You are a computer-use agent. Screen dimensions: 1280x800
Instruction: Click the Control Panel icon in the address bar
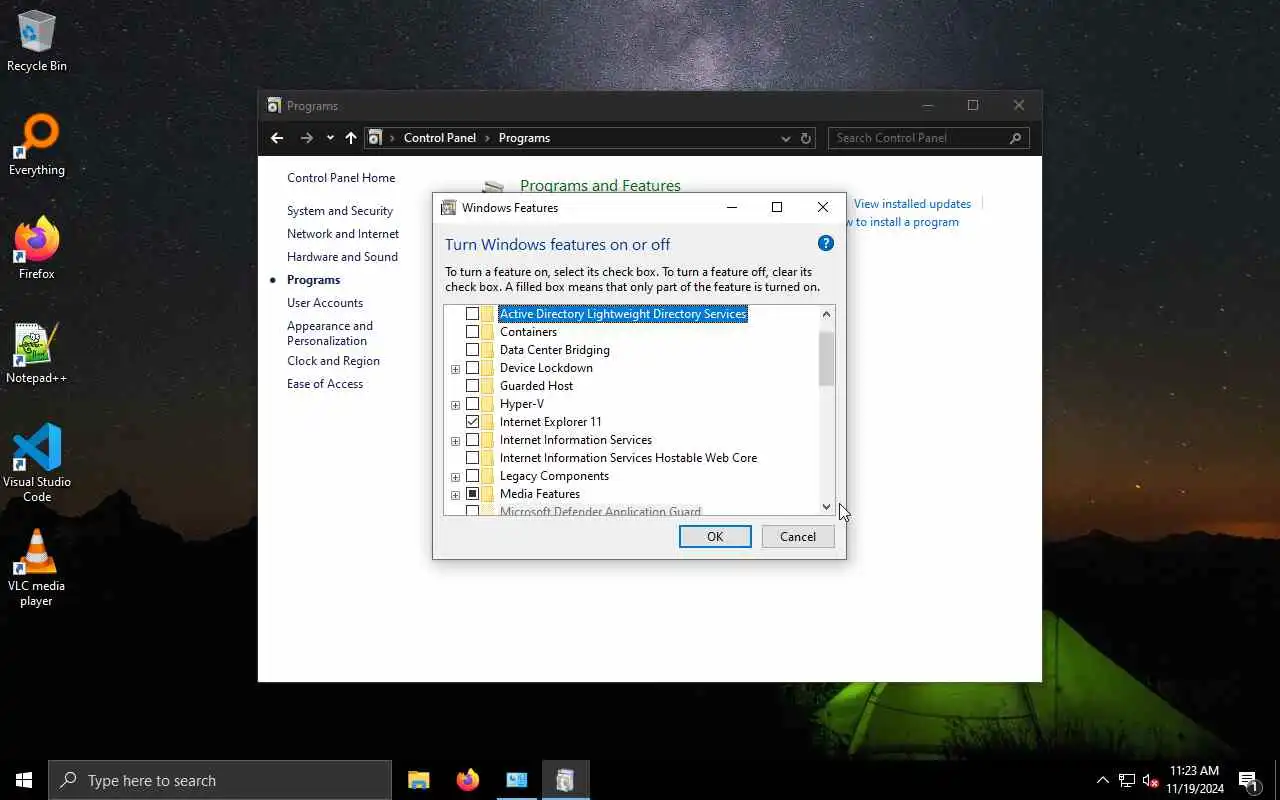pyautogui.click(x=375, y=138)
